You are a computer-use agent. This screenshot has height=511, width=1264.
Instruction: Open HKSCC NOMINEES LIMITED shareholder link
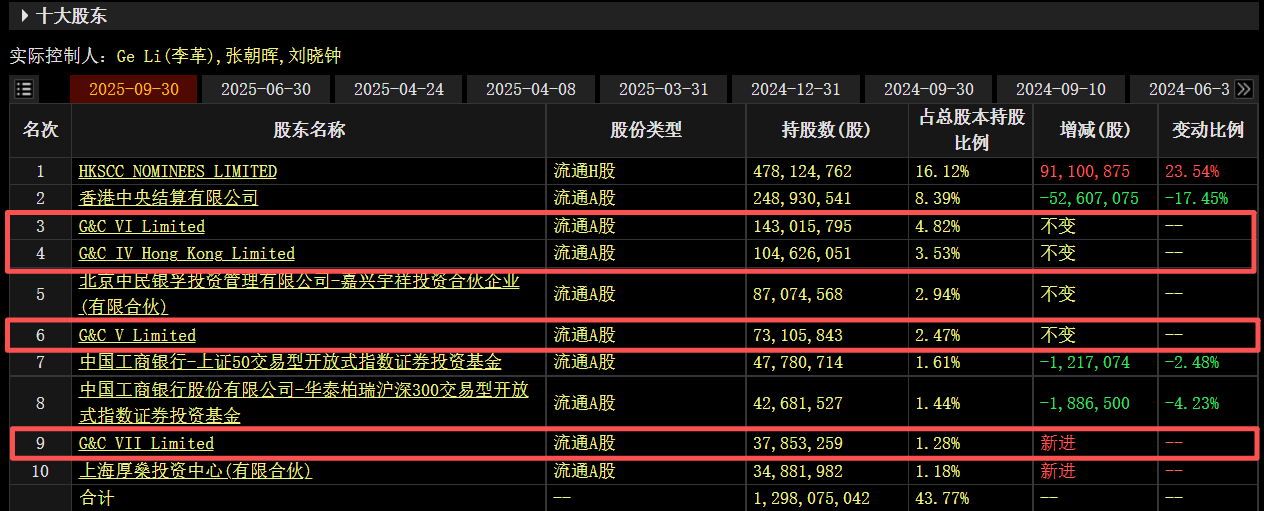coord(178,171)
